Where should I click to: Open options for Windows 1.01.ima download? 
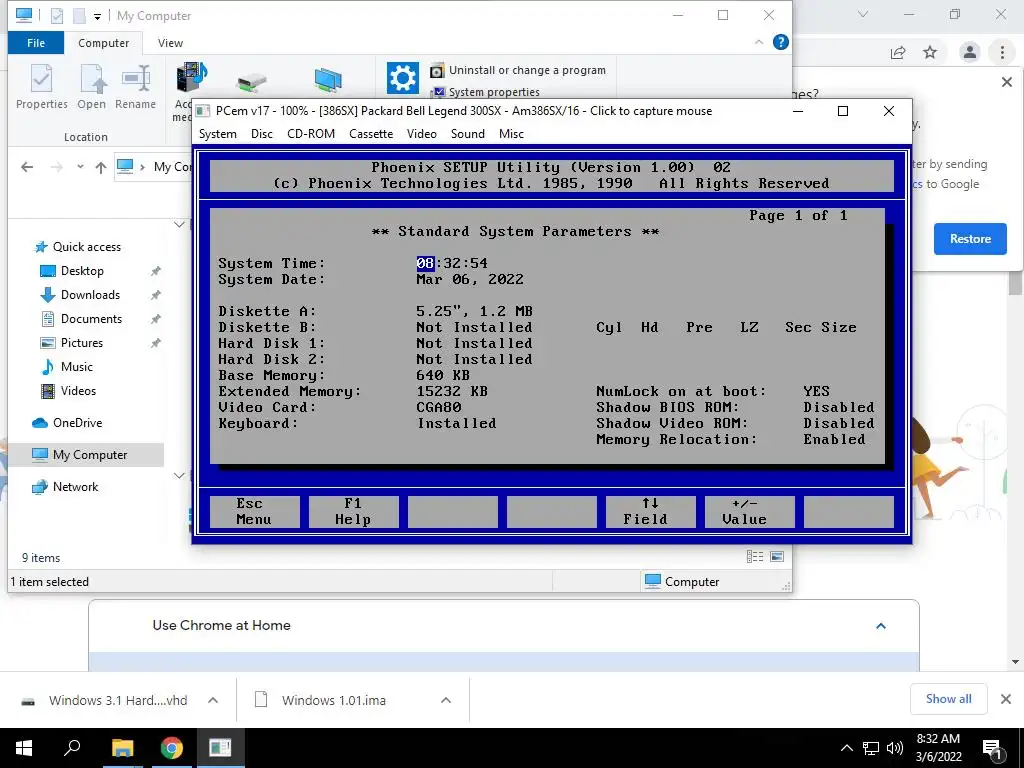click(446, 700)
